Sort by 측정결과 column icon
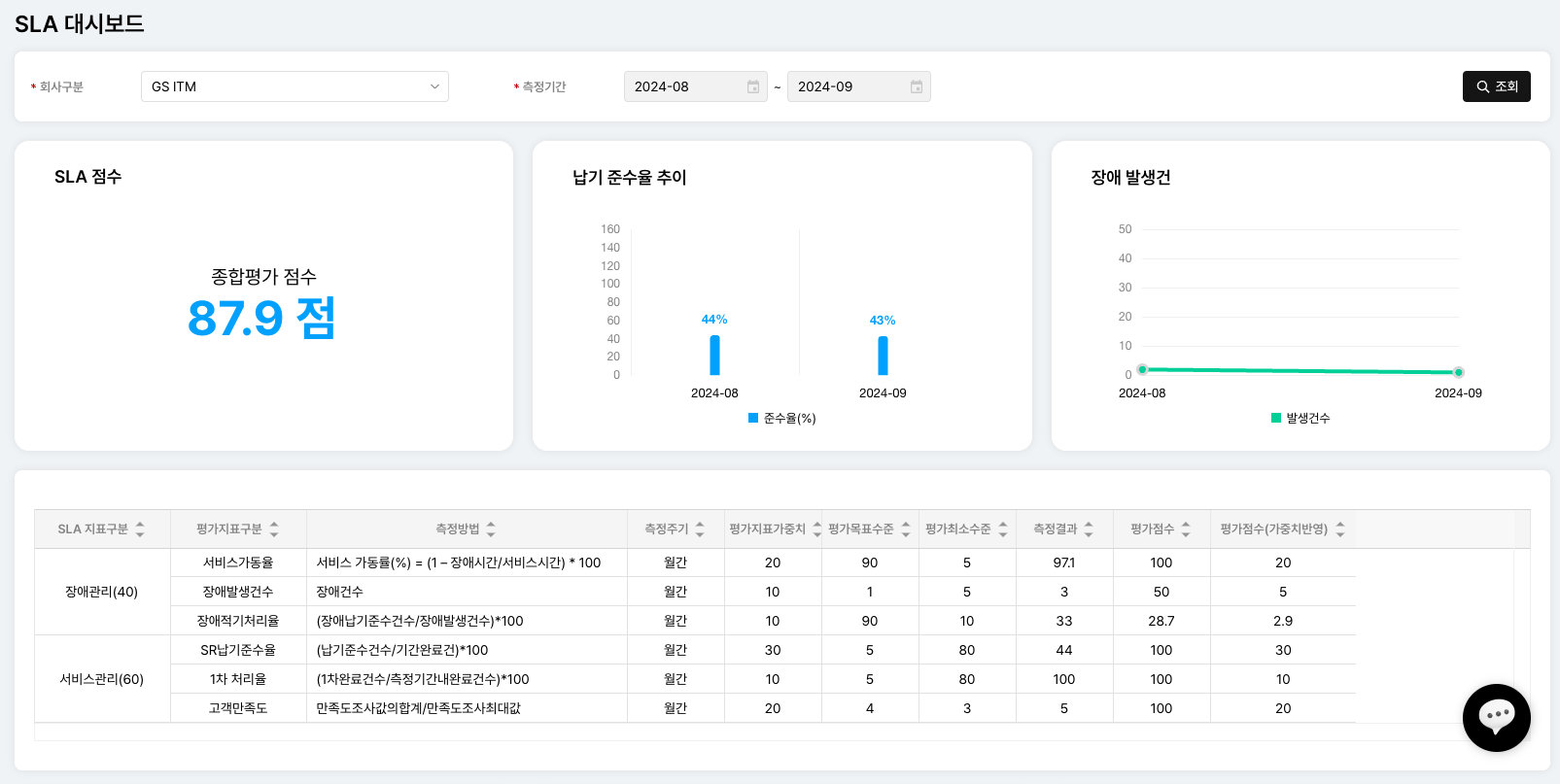Image resolution: width=1560 pixels, height=784 pixels. (1089, 529)
